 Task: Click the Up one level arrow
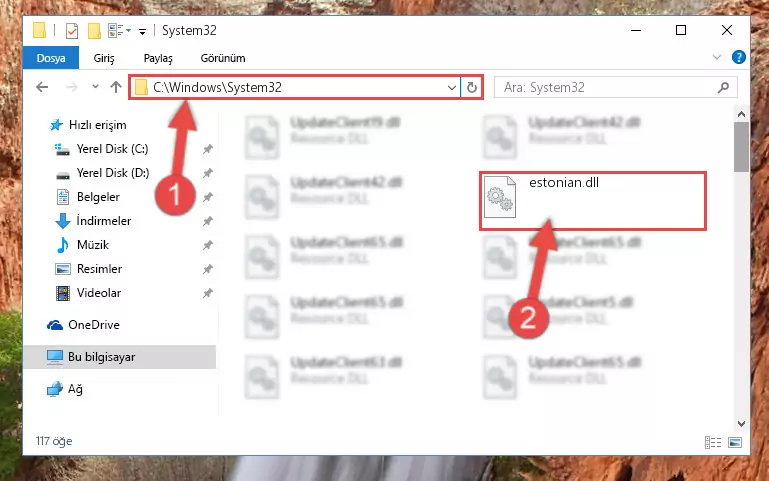[x=116, y=87]
